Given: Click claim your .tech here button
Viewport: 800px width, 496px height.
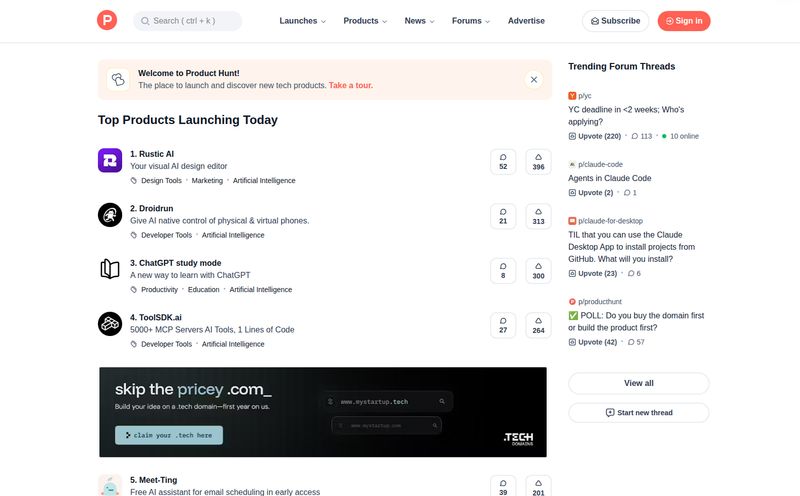Looking at the screenshot, I should pos(169,435).
